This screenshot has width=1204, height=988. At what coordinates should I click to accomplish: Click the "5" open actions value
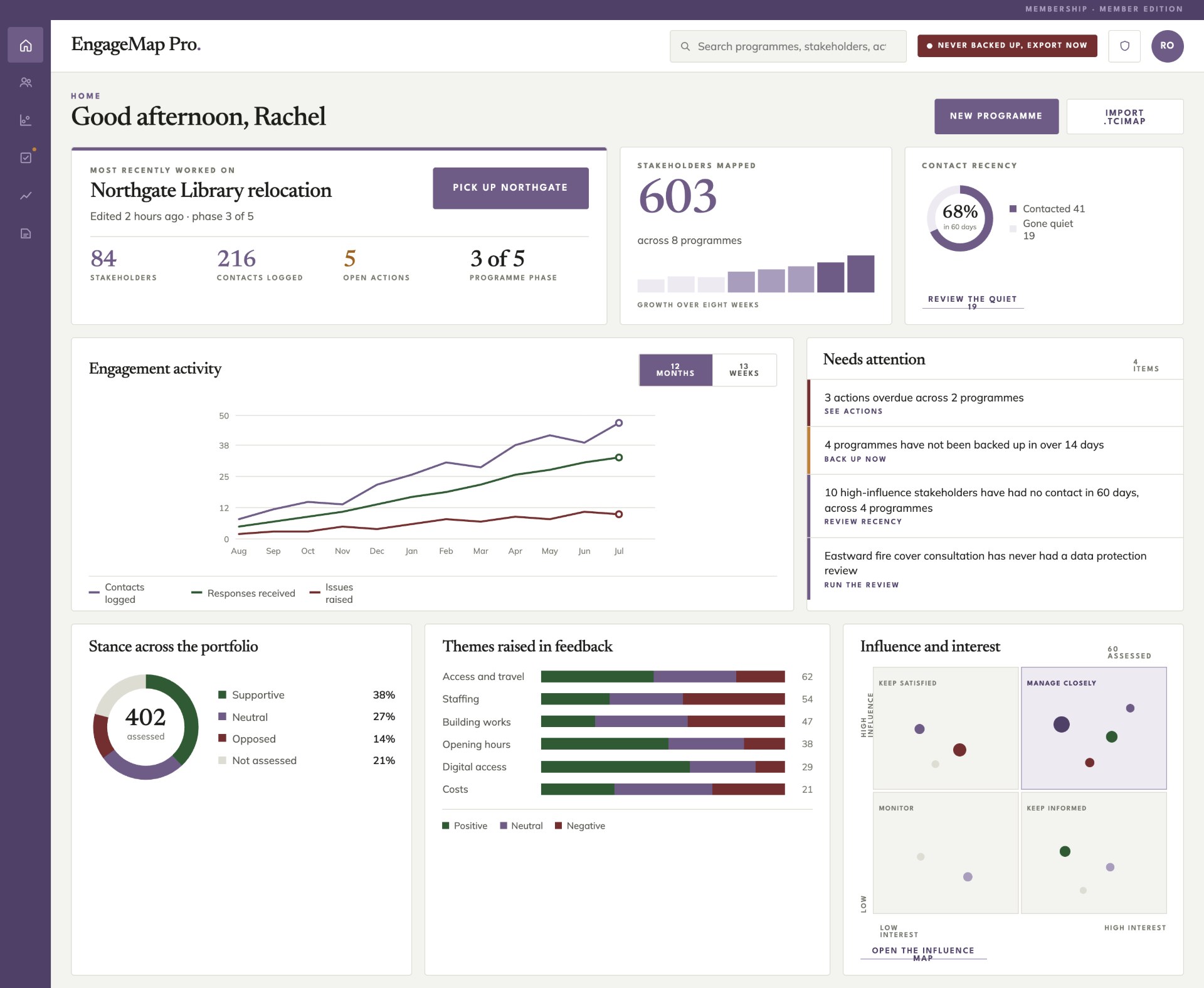[x=350, y=258]
